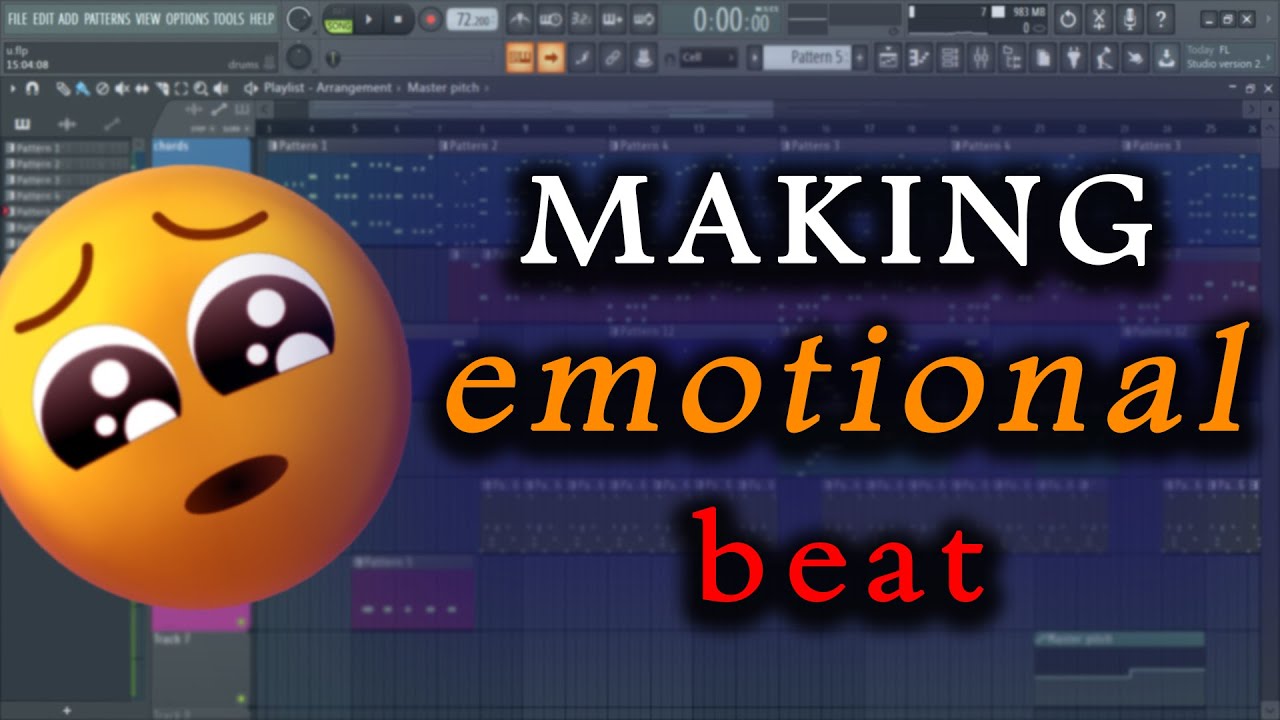Click the audio editor scissors icon
This screenshot has width=1280, height=720.
coord(1099,19)
